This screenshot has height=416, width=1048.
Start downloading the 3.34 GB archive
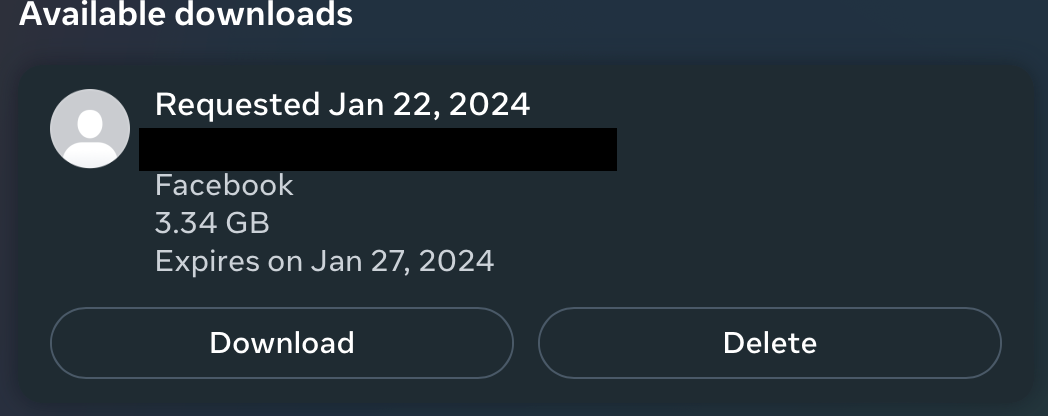pyautogui.click(x=281, y=343)
